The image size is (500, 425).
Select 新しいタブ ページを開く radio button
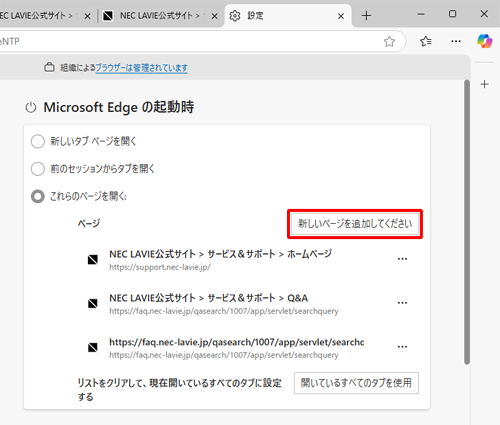[38, 141]
